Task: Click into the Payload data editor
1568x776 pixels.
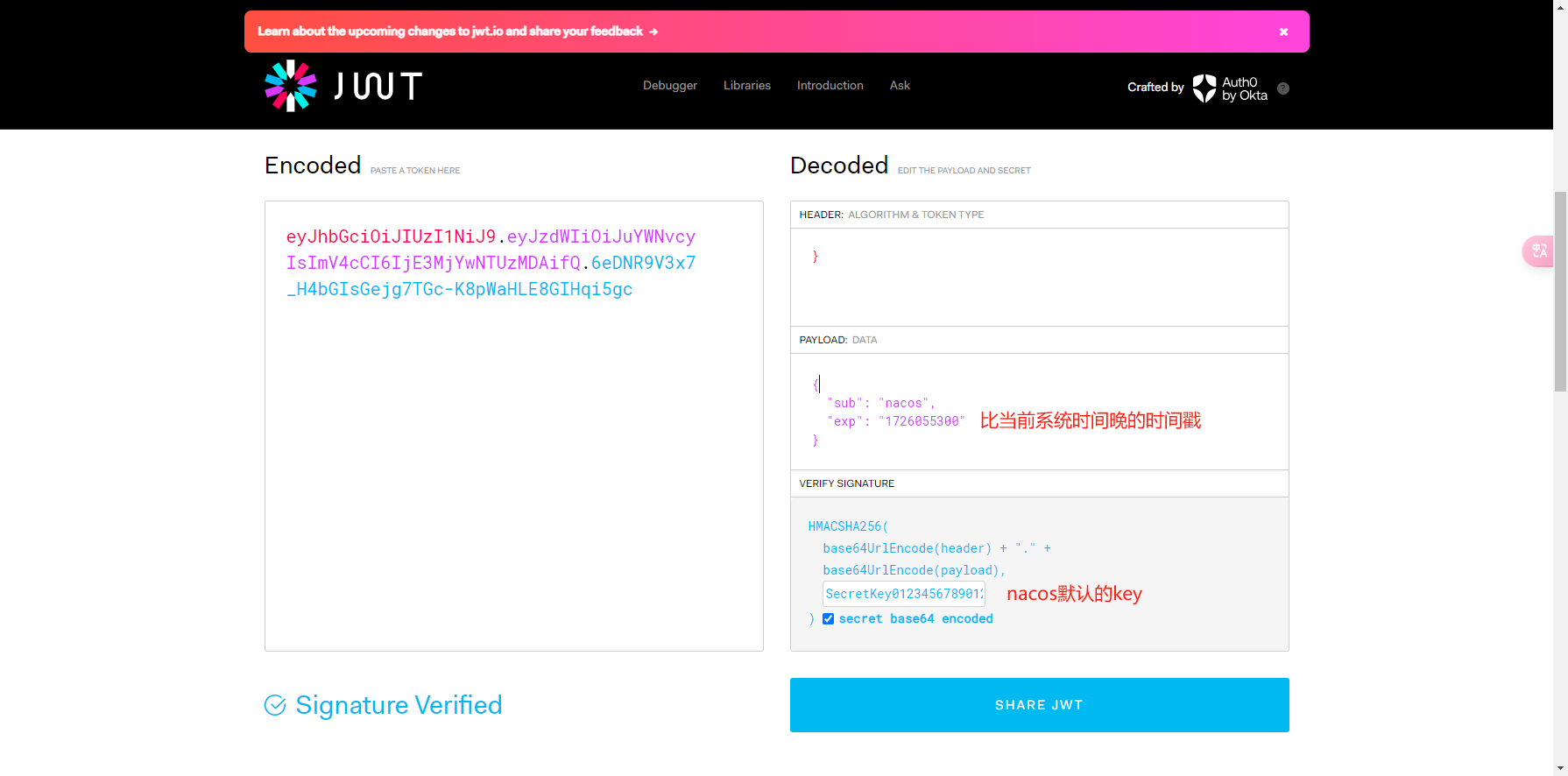Action: click(1039, 412)
